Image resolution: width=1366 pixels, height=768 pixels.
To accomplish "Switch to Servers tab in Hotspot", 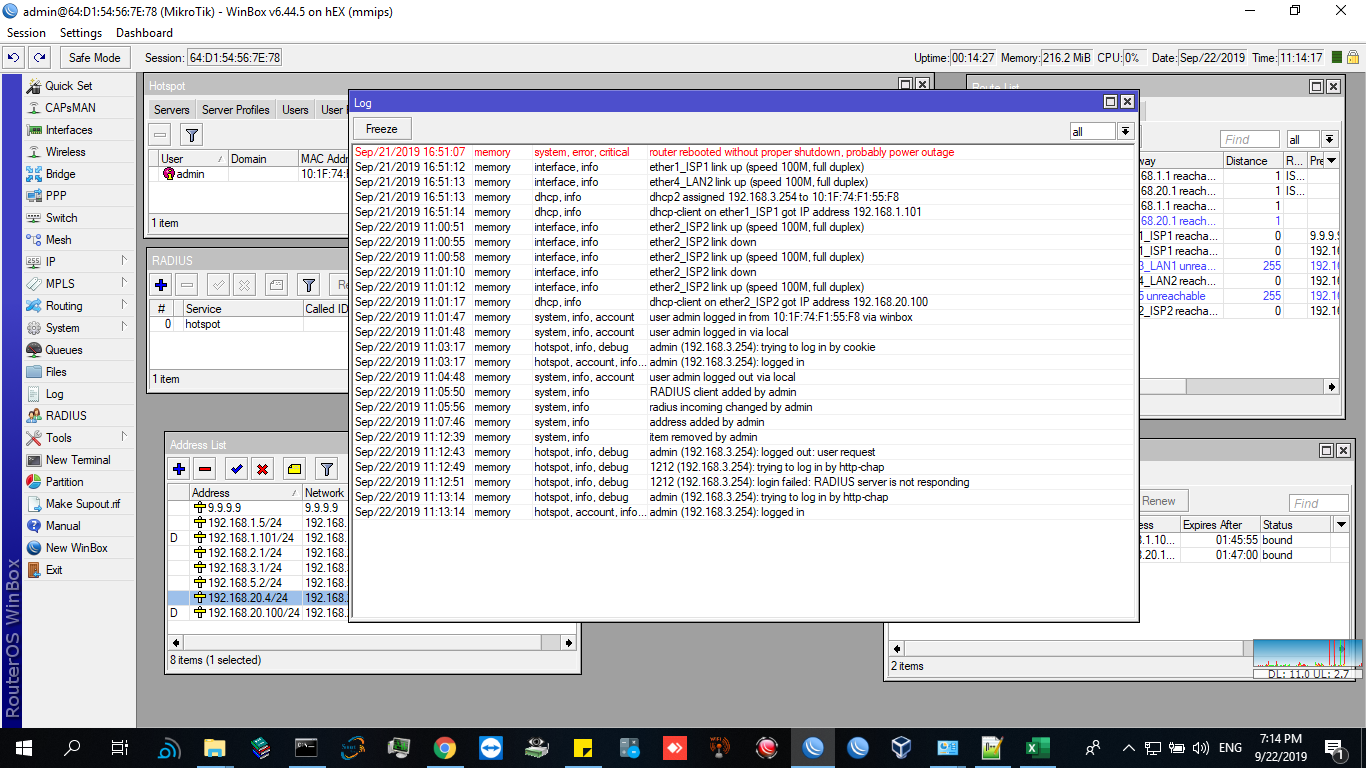I will 171,110.
